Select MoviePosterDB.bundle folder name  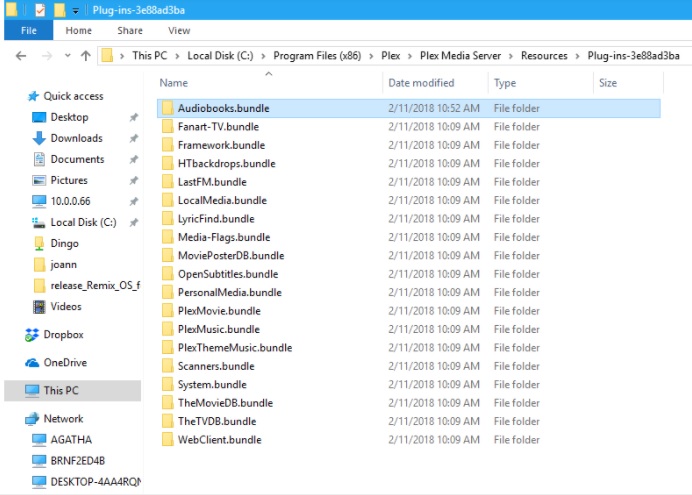tap(231, 256)
